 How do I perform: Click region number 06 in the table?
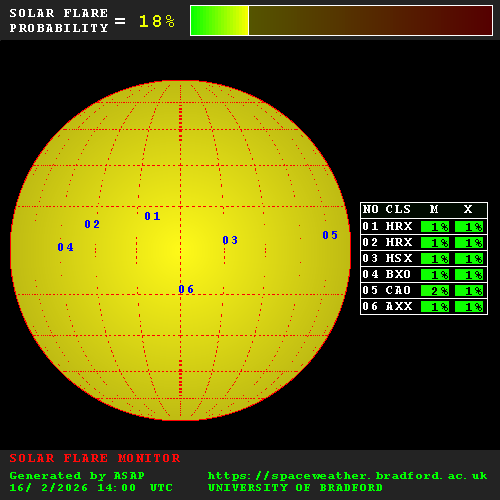point(370,306)
